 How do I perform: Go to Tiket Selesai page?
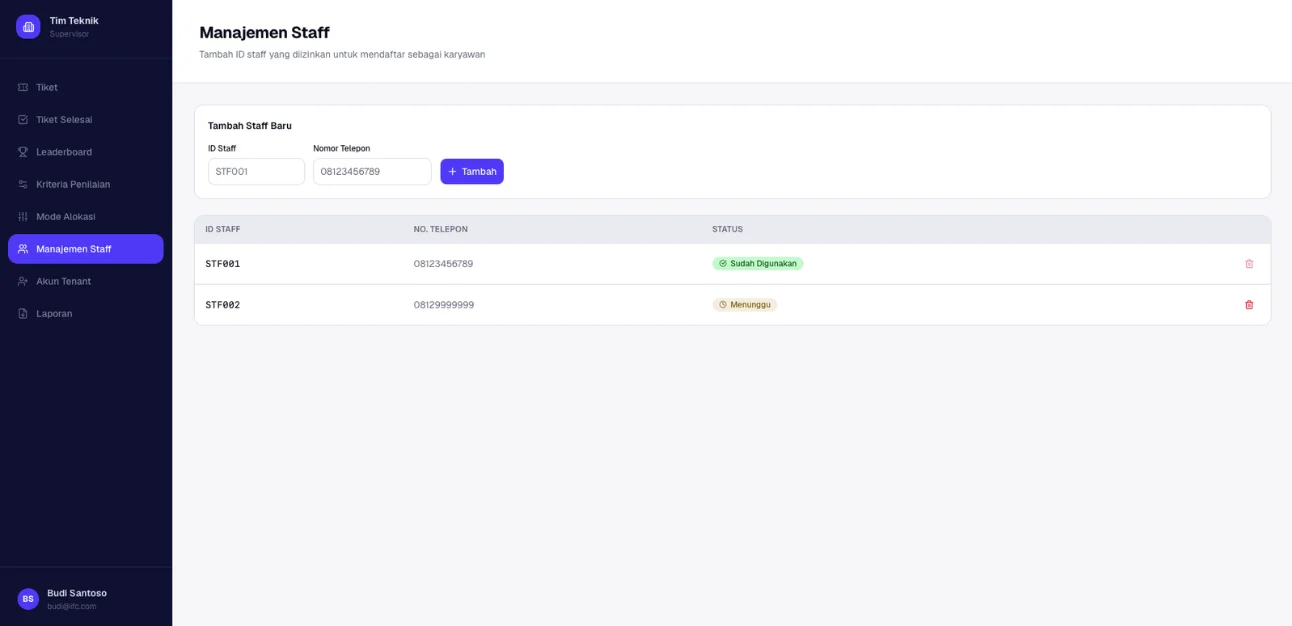click(x=85, y=119)
